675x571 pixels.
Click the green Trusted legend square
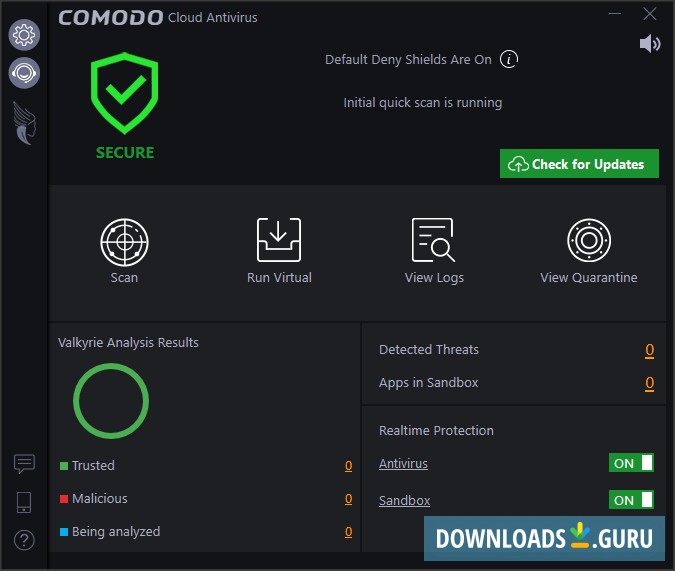click(64, 466)
